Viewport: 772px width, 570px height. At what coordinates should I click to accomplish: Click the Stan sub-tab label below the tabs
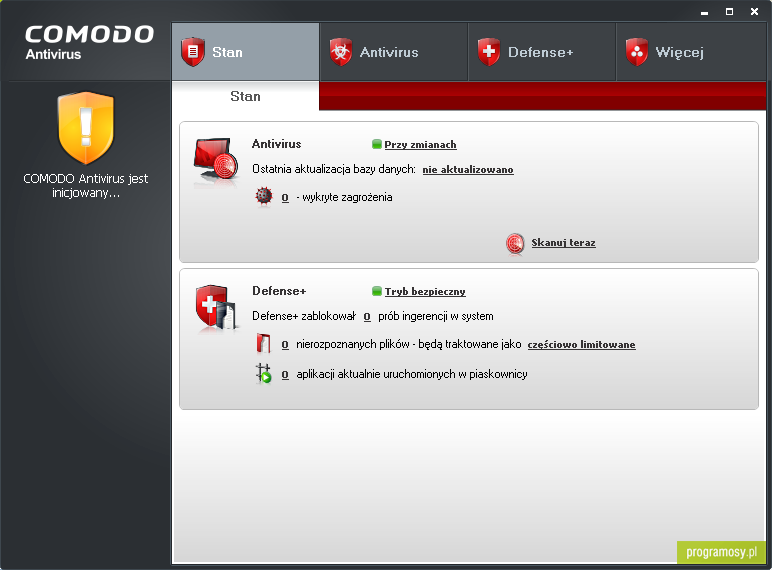coord(245,96)
